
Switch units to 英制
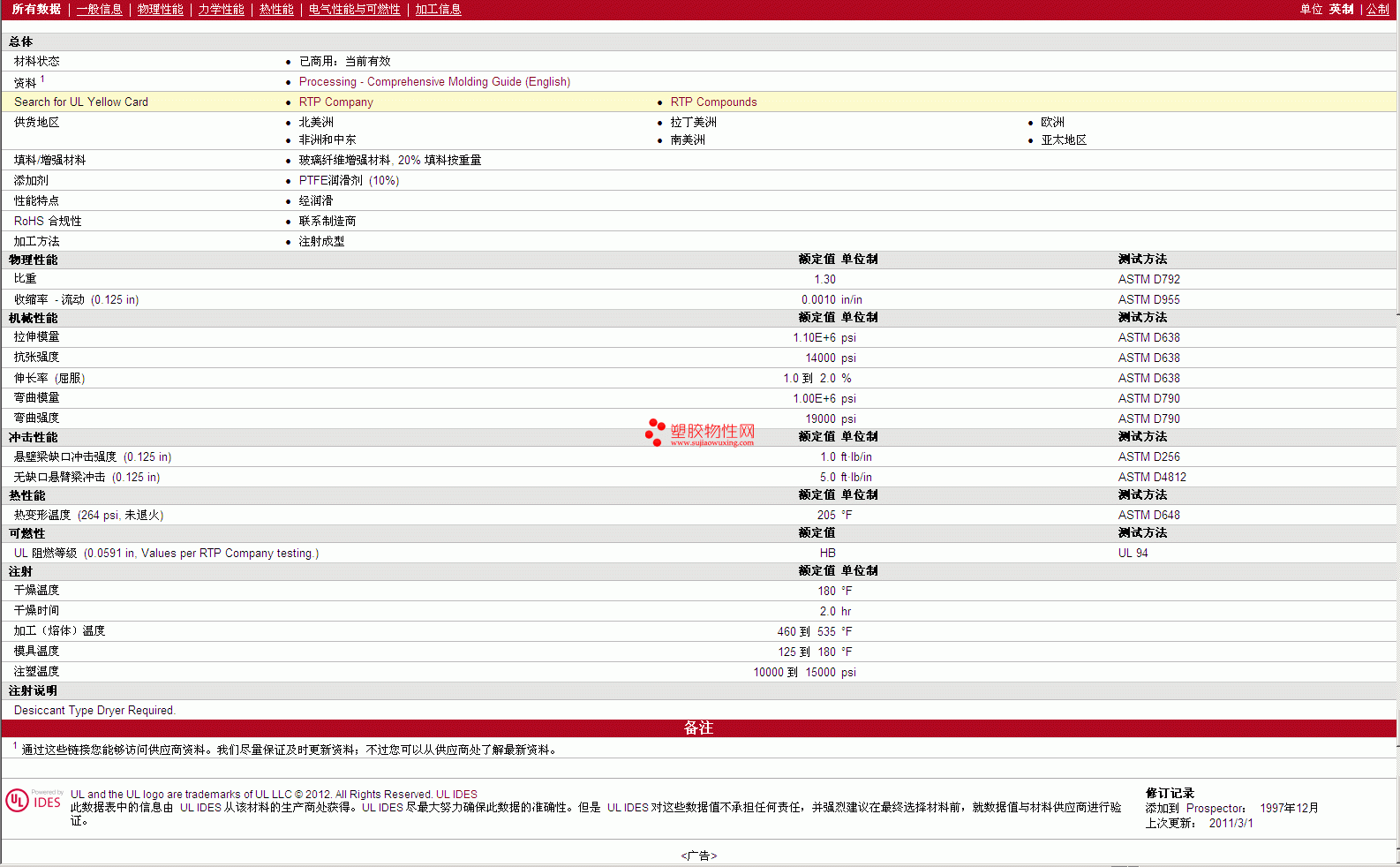tap(1341, 9)
